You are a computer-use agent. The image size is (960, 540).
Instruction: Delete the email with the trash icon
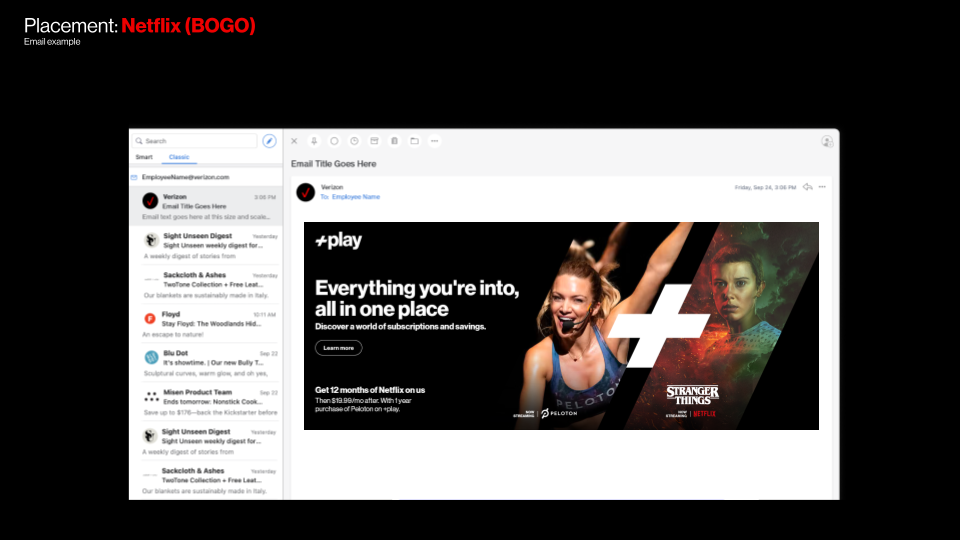pyautogui.click(x=394, y=141)
